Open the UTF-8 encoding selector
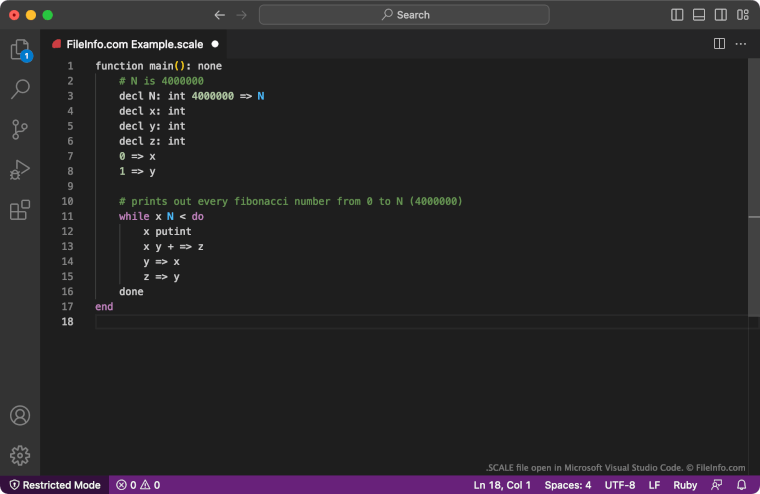 (619, 485)
